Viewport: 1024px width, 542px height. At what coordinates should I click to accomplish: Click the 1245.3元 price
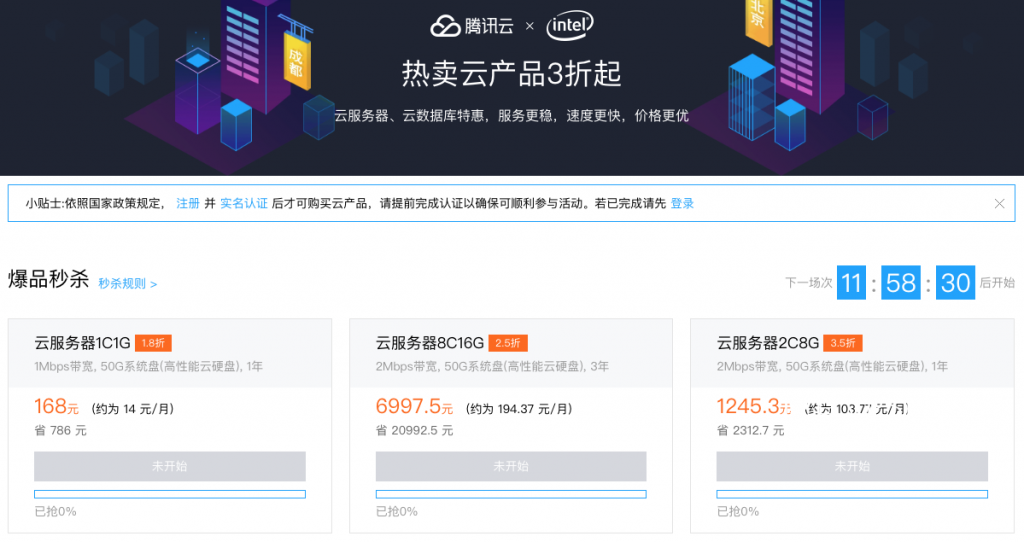pos(754,407)
